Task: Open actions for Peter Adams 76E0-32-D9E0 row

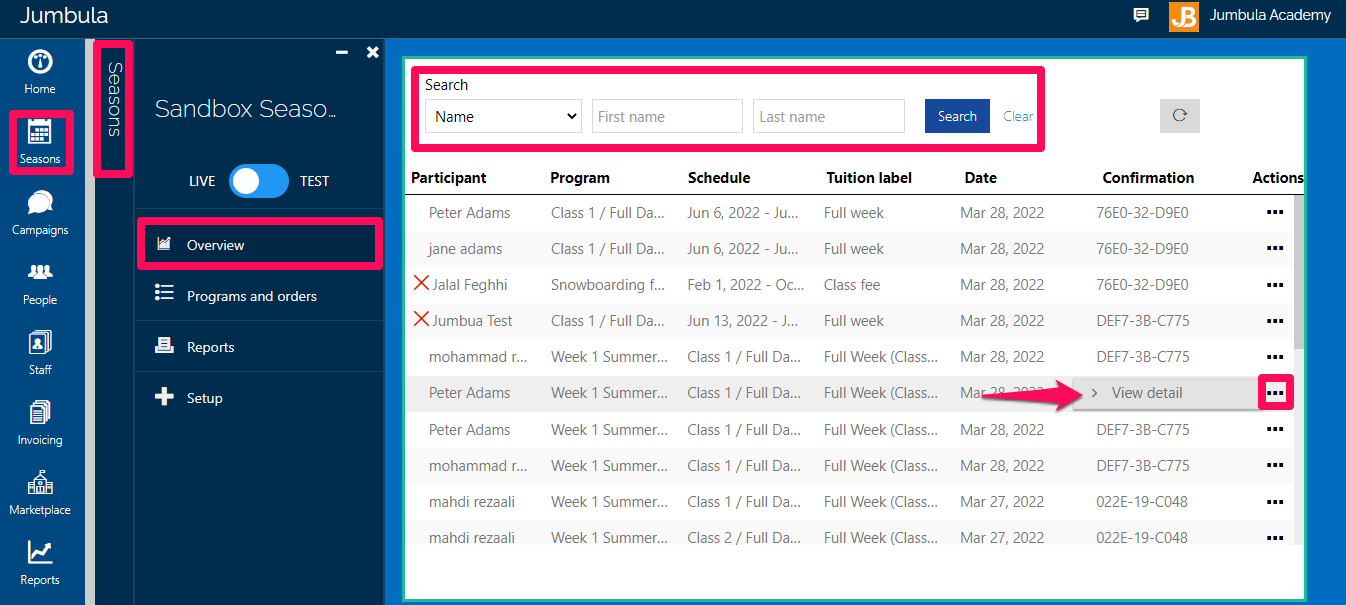Action: pos(1275,213)
